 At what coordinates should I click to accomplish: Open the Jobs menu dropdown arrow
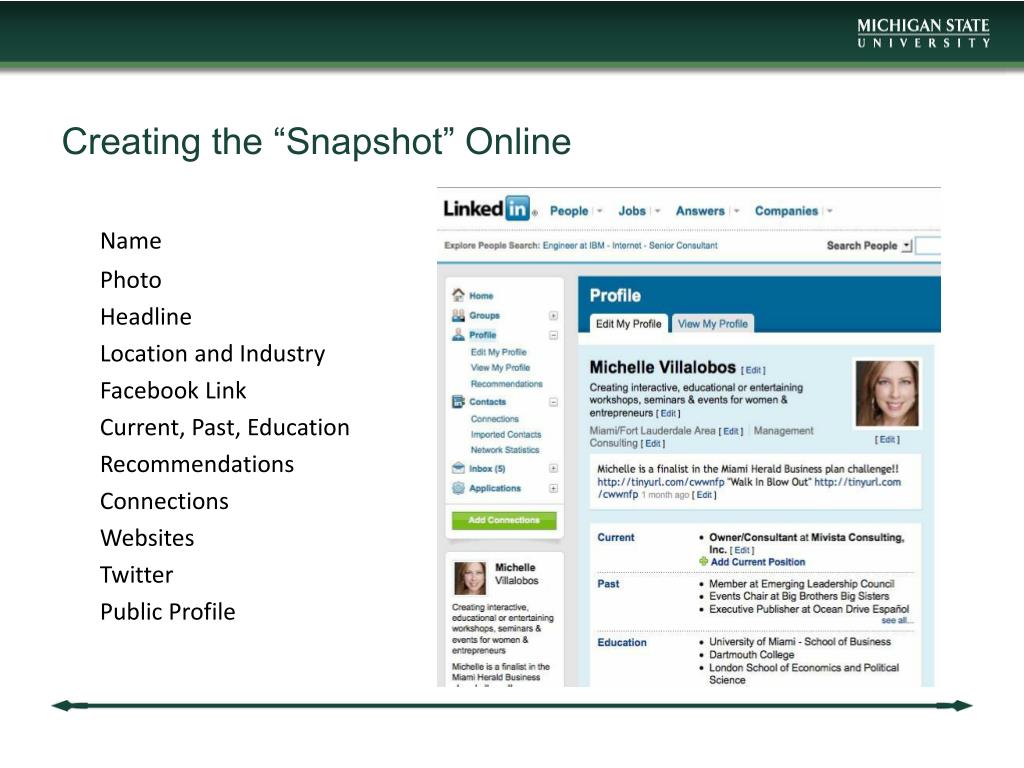(658, 211)
